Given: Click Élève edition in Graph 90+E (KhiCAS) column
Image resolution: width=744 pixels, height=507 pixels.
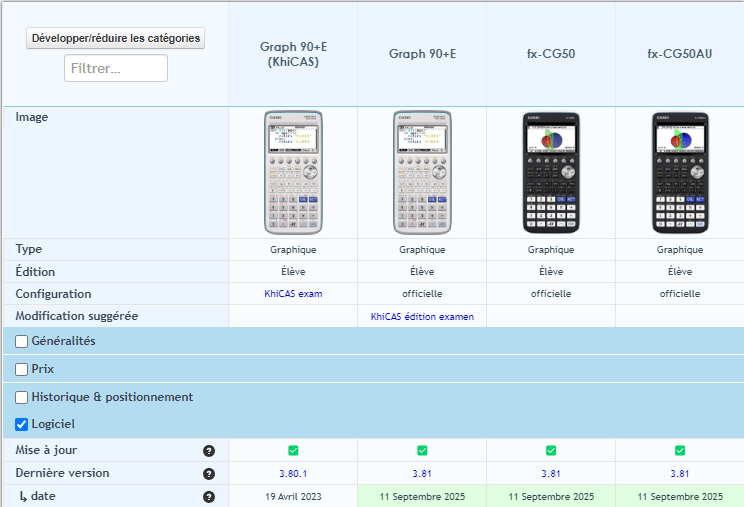Looking at the screenshot, I should tap(293, 272).
